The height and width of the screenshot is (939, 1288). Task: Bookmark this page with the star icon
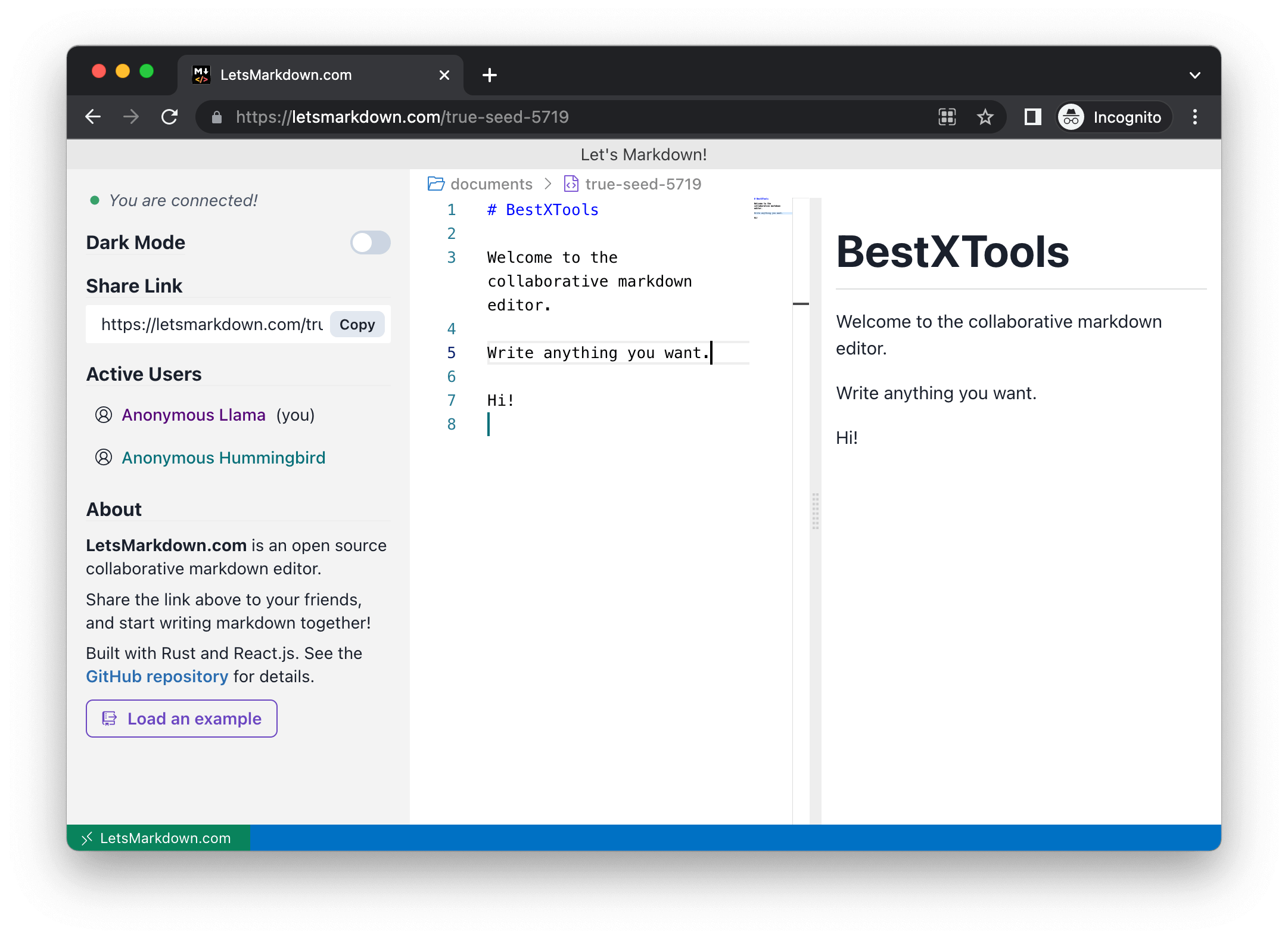[x=985, y=117]
